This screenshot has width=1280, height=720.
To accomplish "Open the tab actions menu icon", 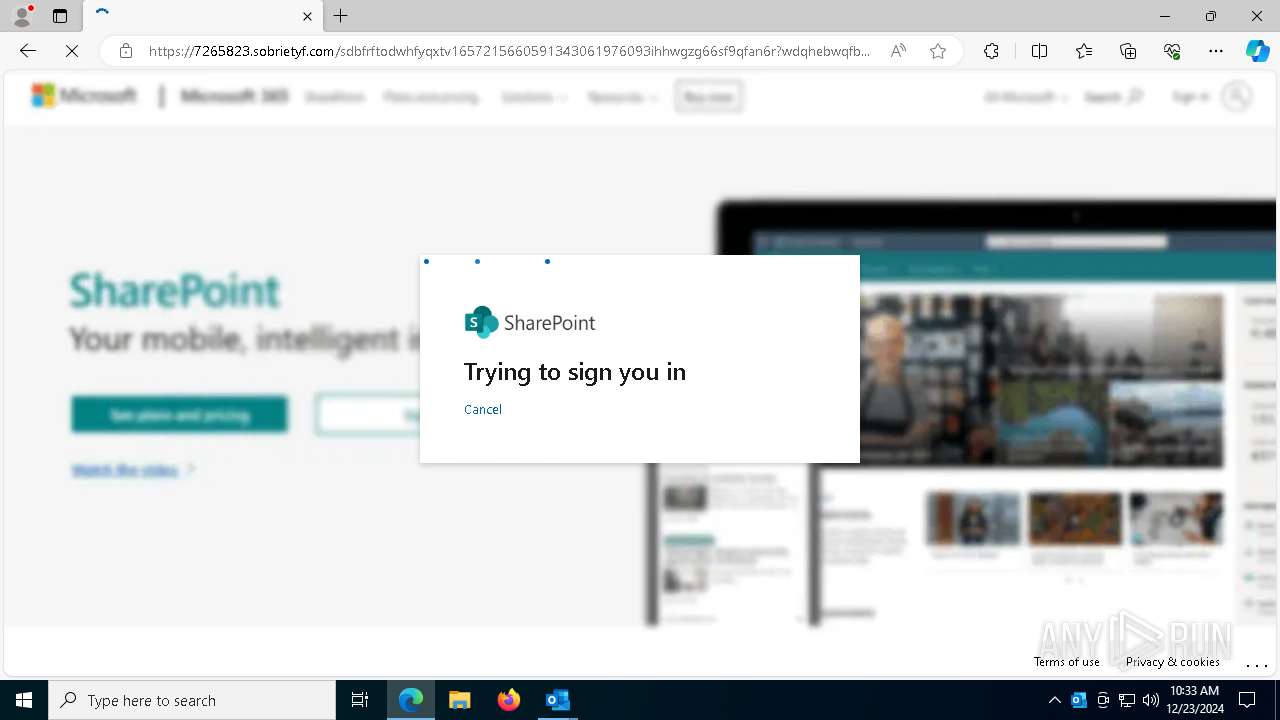I will [60, 16].
